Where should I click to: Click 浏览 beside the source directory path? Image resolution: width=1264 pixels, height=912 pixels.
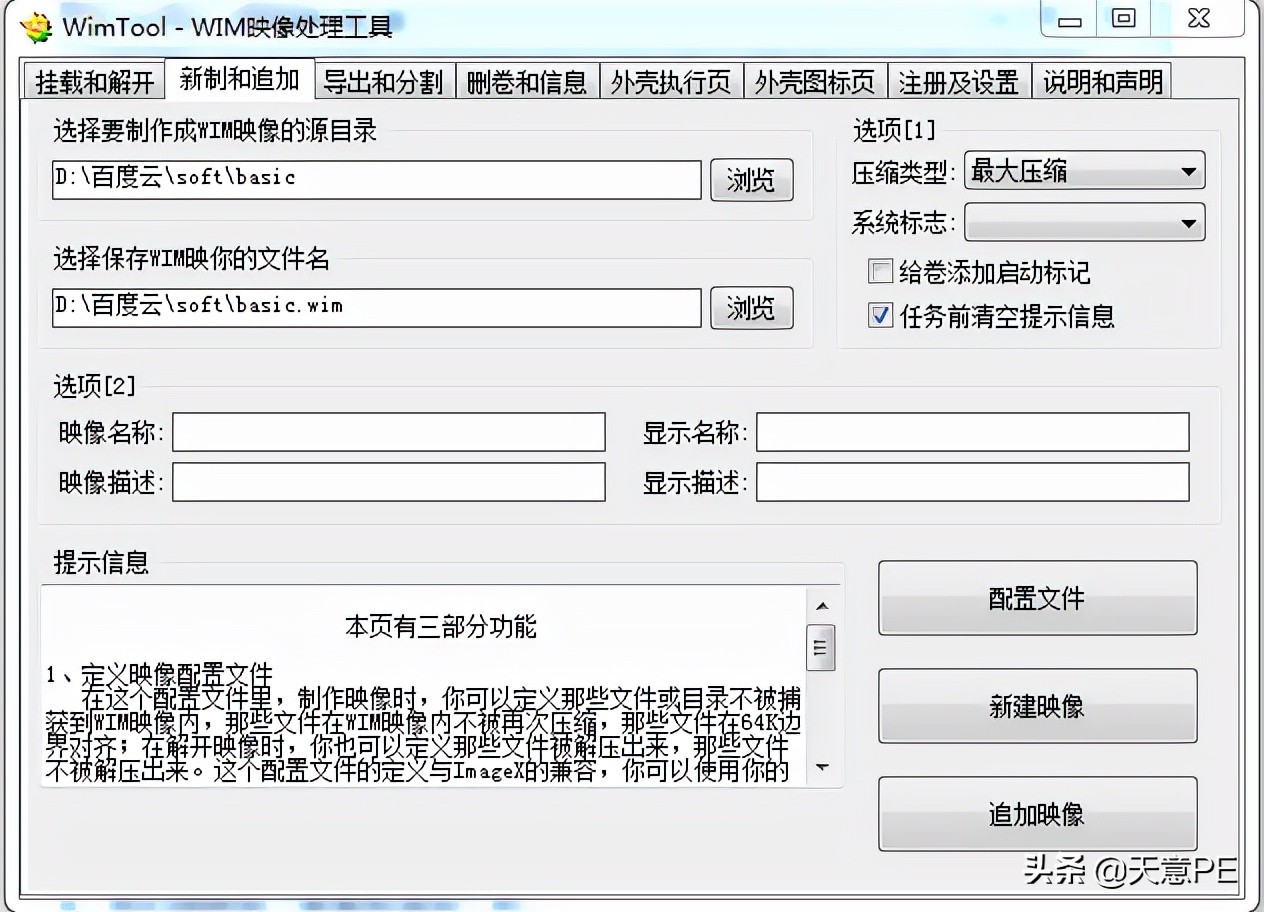coord(751,180)
